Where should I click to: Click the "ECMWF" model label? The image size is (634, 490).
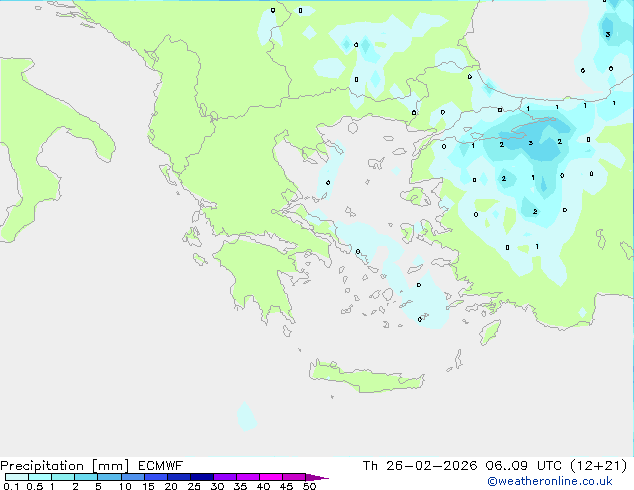click(x=161, y=466)
